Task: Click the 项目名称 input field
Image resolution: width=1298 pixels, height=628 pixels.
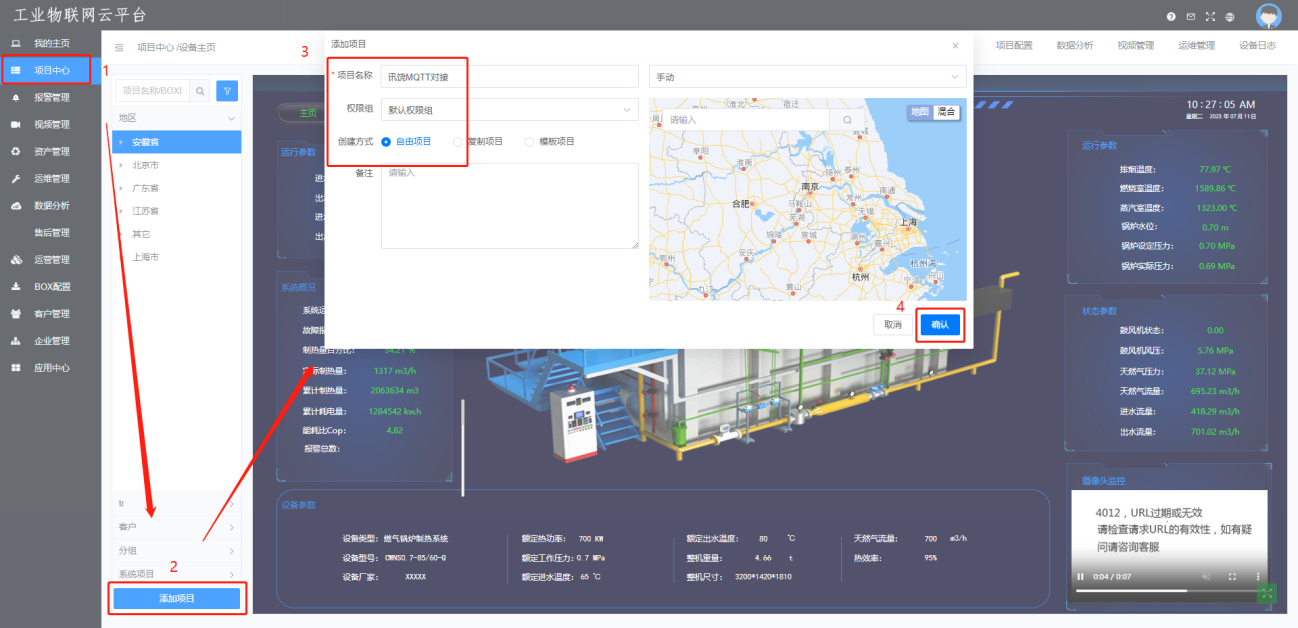Action: coord(509,77)
